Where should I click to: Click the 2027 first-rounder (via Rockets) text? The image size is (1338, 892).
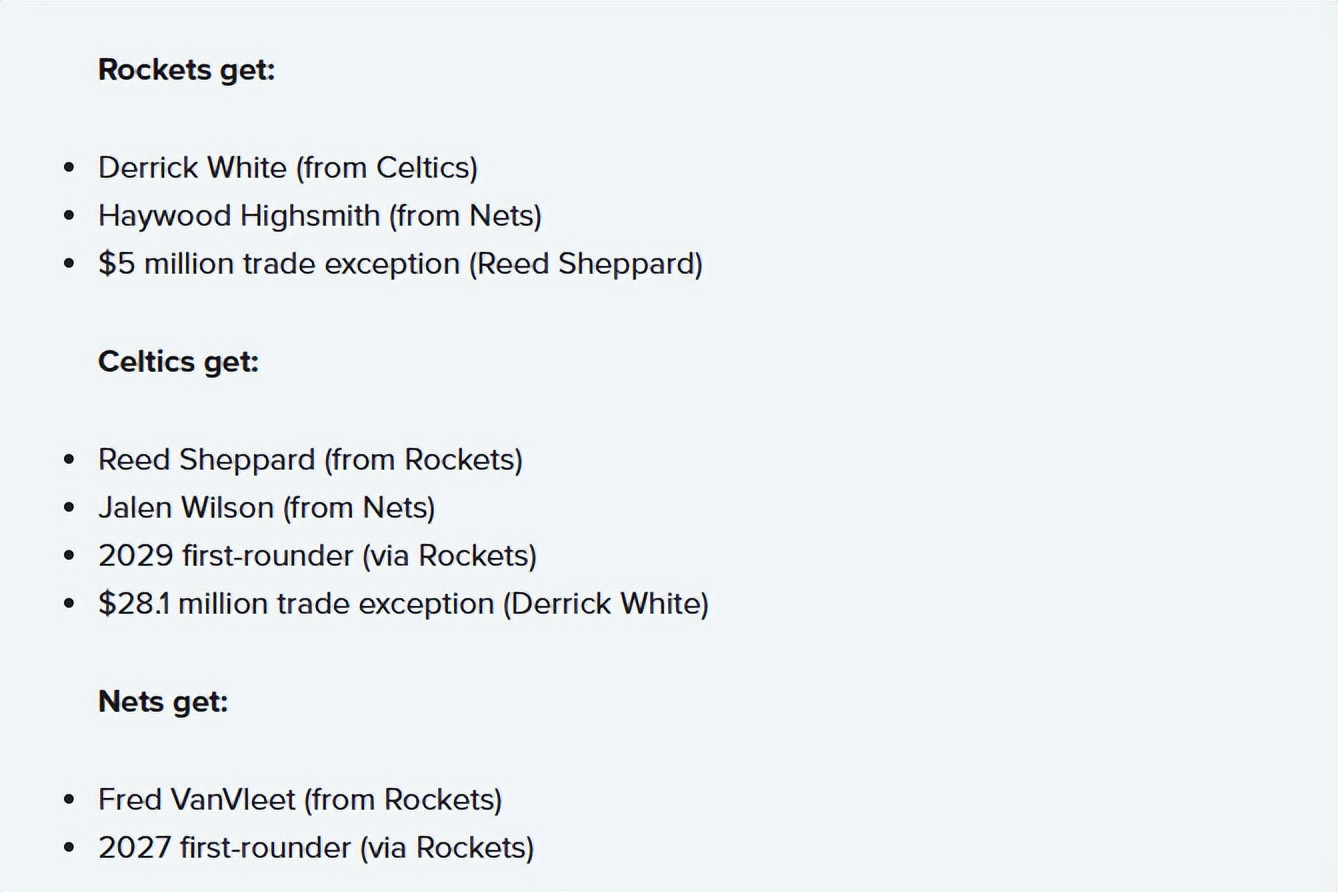click(316, 848)
